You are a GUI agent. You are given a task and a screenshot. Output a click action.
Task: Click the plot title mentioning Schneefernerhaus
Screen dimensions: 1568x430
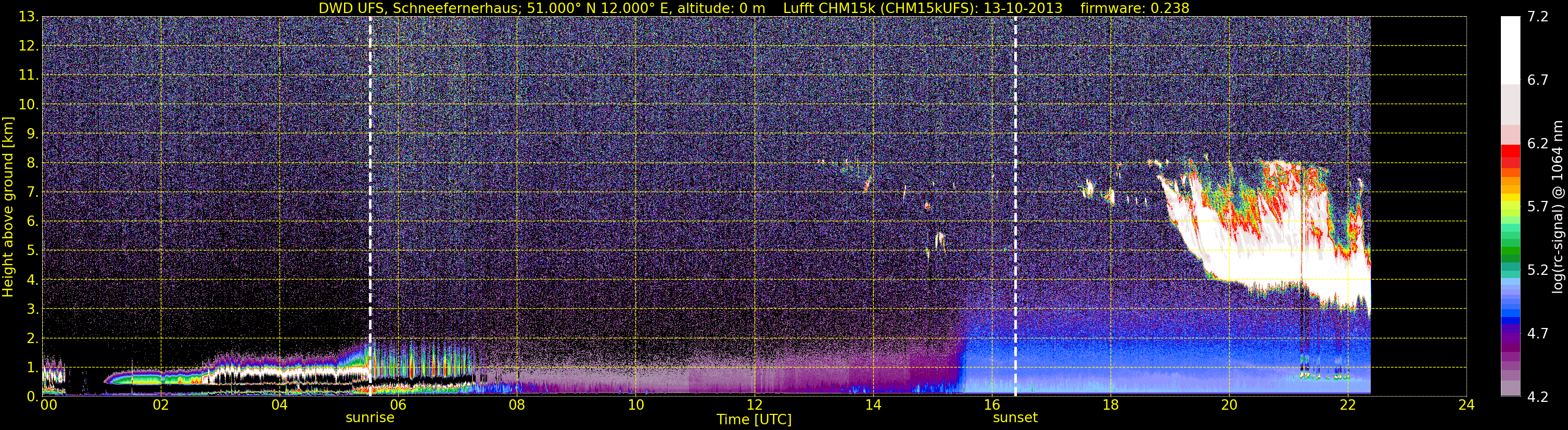point(754,8)
